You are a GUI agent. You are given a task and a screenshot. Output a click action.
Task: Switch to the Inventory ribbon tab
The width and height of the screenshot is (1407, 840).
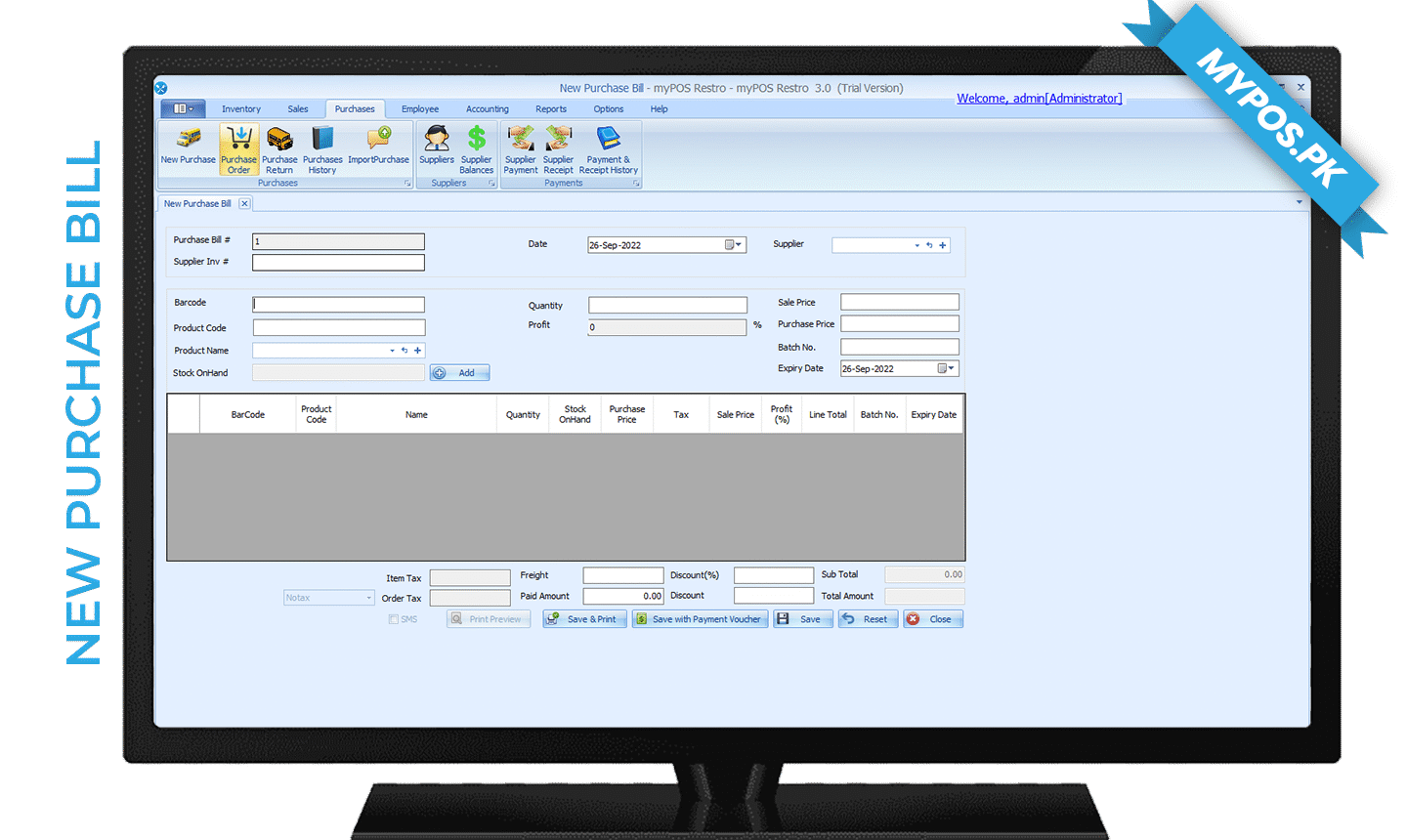click(x=240, y=109)
